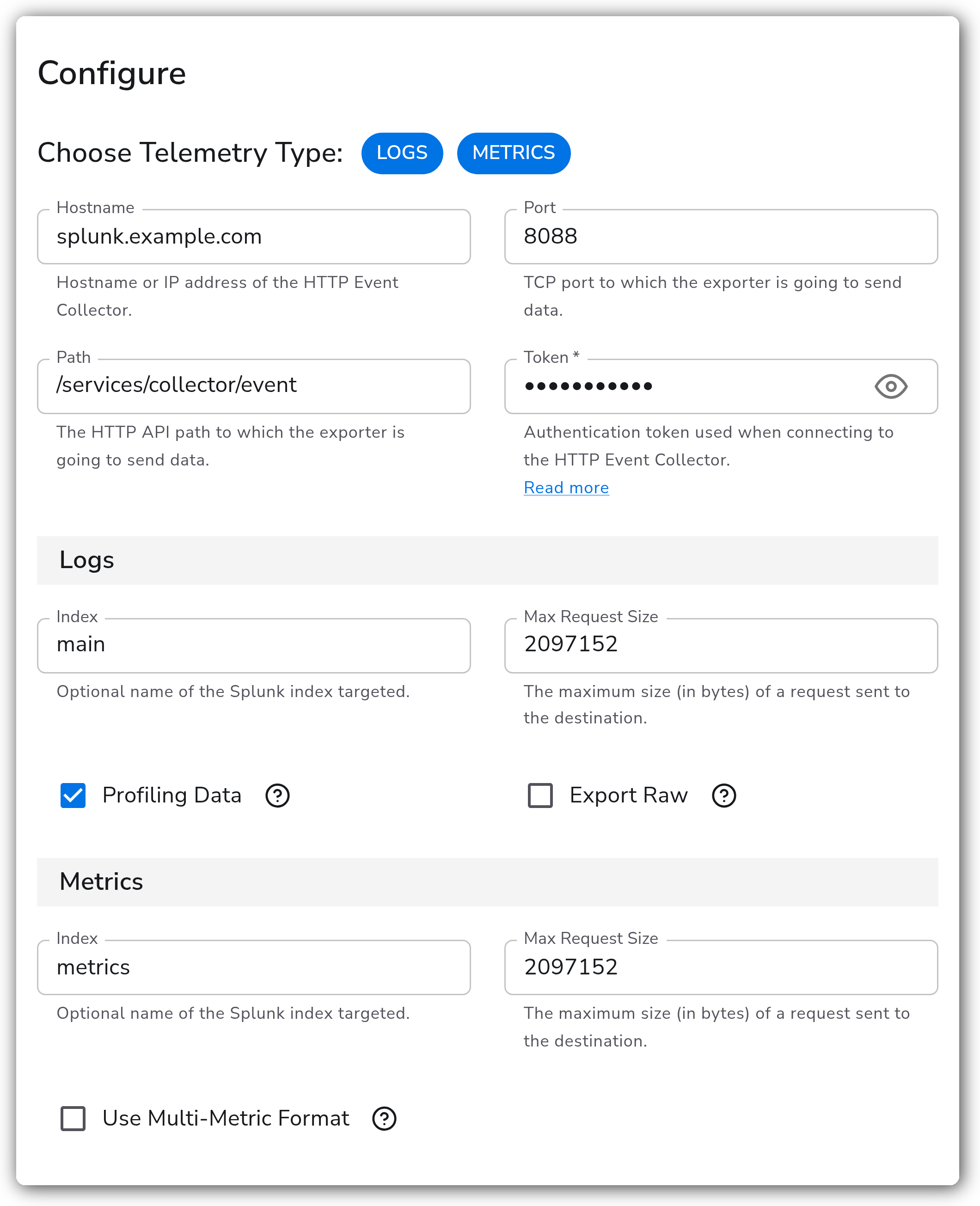
Task: Click the Logs Max Request Size field
Action: pyautogui.click(x=721, y=646)
